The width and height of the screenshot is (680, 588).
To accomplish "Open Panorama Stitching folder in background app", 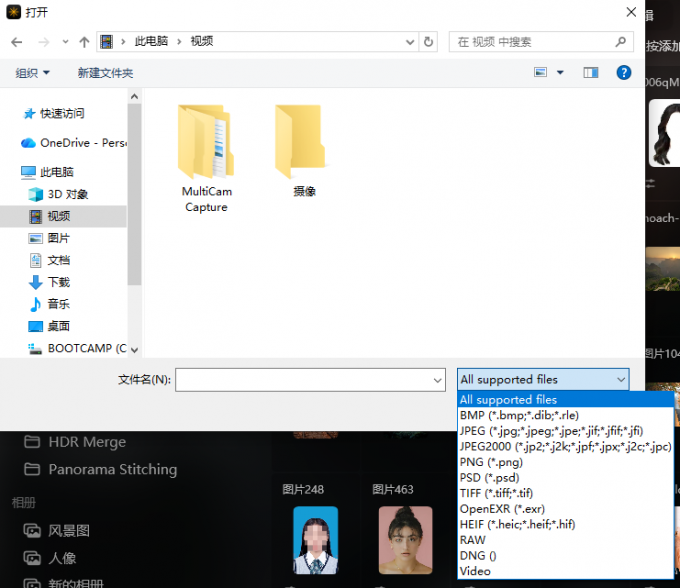I will [100, 469].
